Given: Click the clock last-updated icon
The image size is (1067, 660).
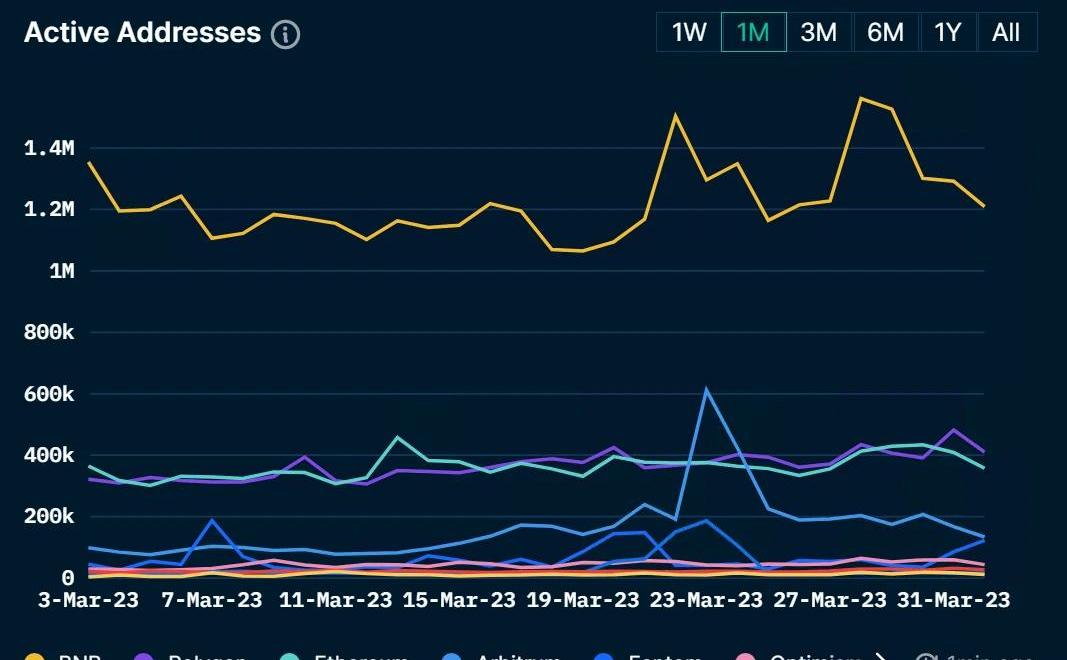Looking at the screenshot, I should [926, 656].
